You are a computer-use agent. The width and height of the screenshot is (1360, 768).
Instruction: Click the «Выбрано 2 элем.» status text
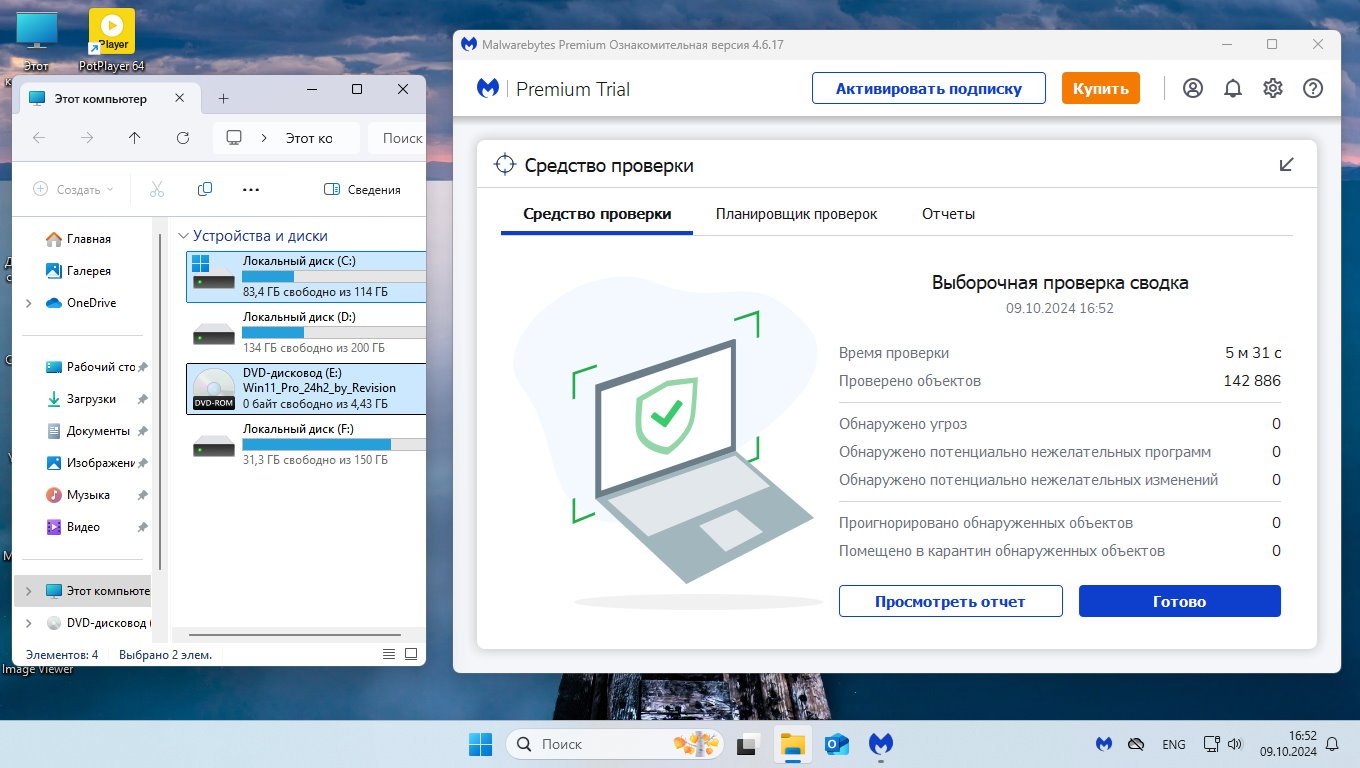165,655
